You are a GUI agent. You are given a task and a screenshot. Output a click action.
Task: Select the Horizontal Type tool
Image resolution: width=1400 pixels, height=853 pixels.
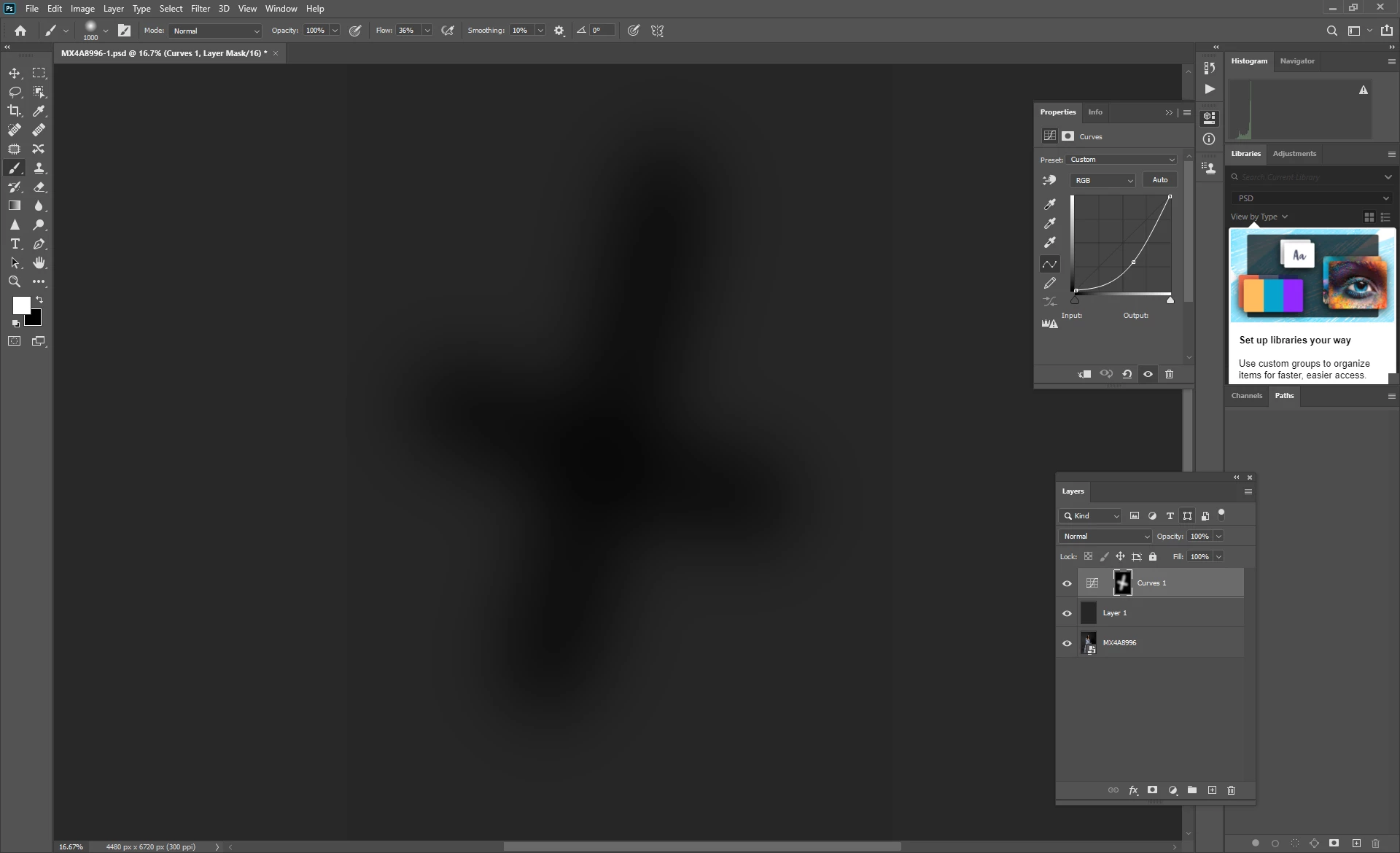pyautogui.click(x=15, y=244)
